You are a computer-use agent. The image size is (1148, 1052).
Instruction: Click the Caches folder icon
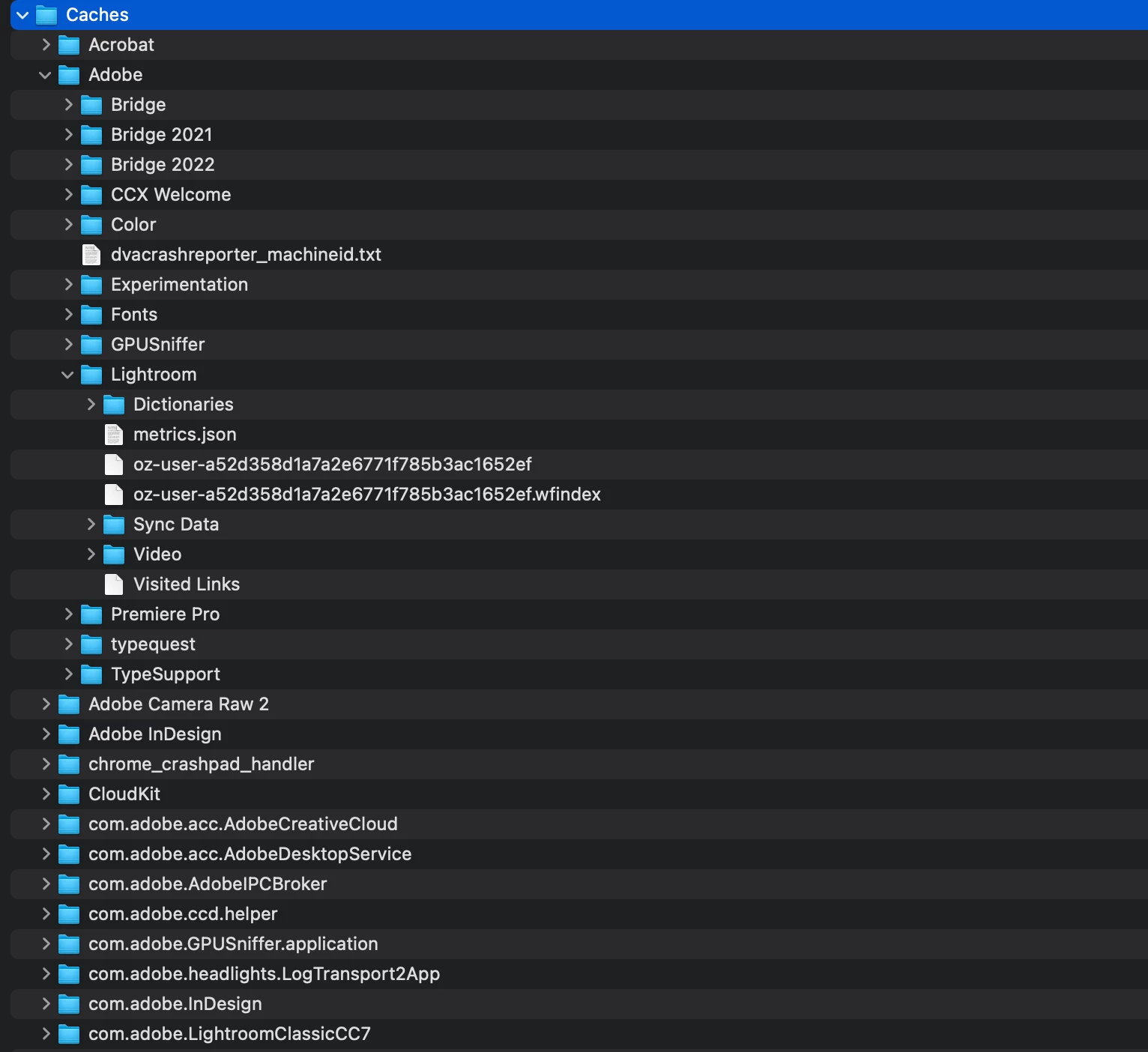click(46, 15)
